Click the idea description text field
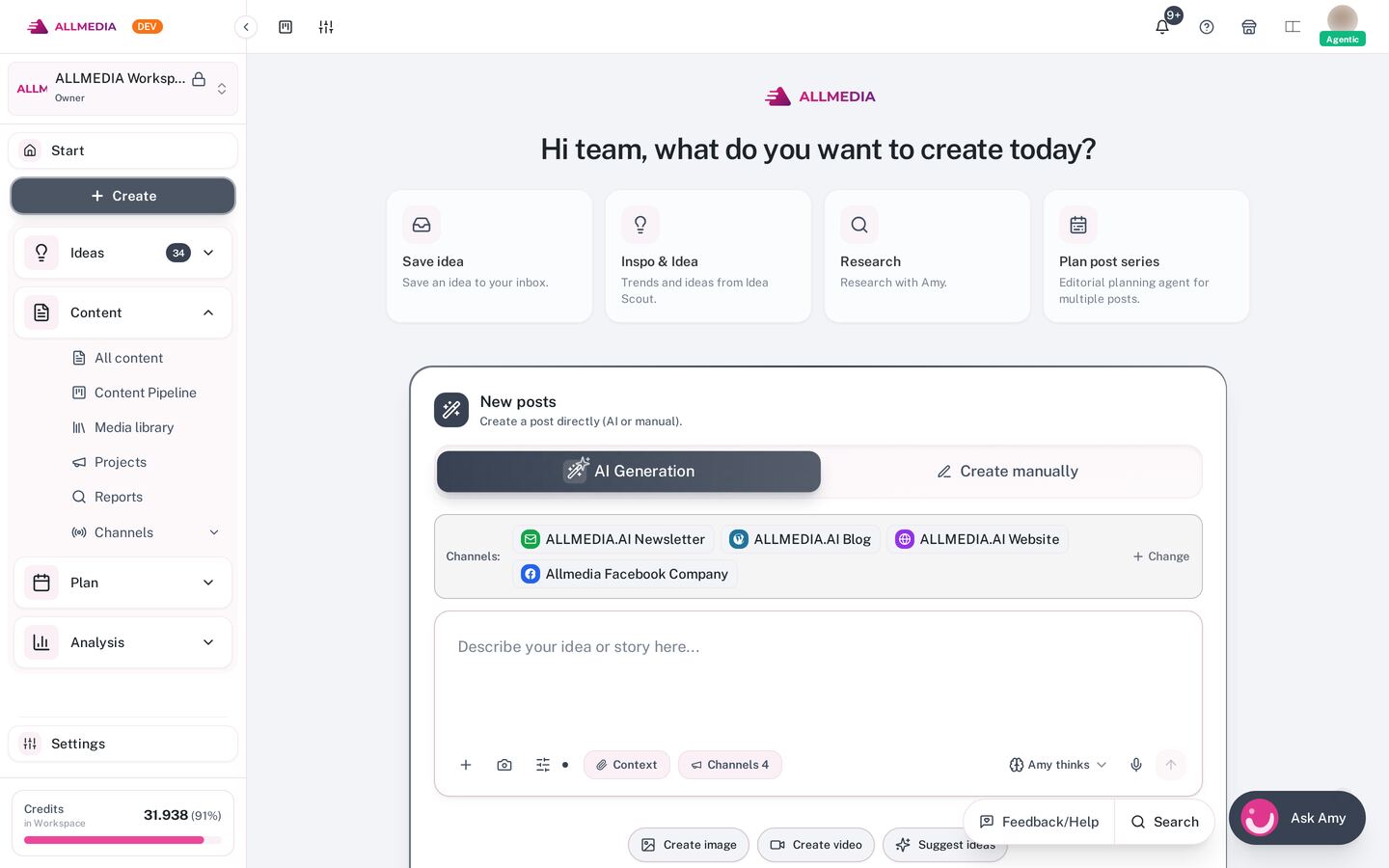Viewport: 1389px width, 868px height. [818, 677]
